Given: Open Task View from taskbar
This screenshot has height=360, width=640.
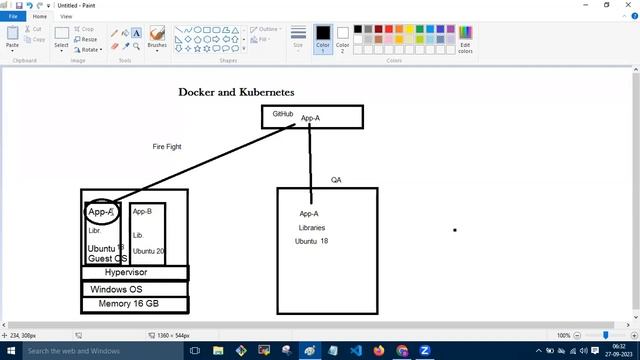Looking at the screenshot, I should (195, 351).
